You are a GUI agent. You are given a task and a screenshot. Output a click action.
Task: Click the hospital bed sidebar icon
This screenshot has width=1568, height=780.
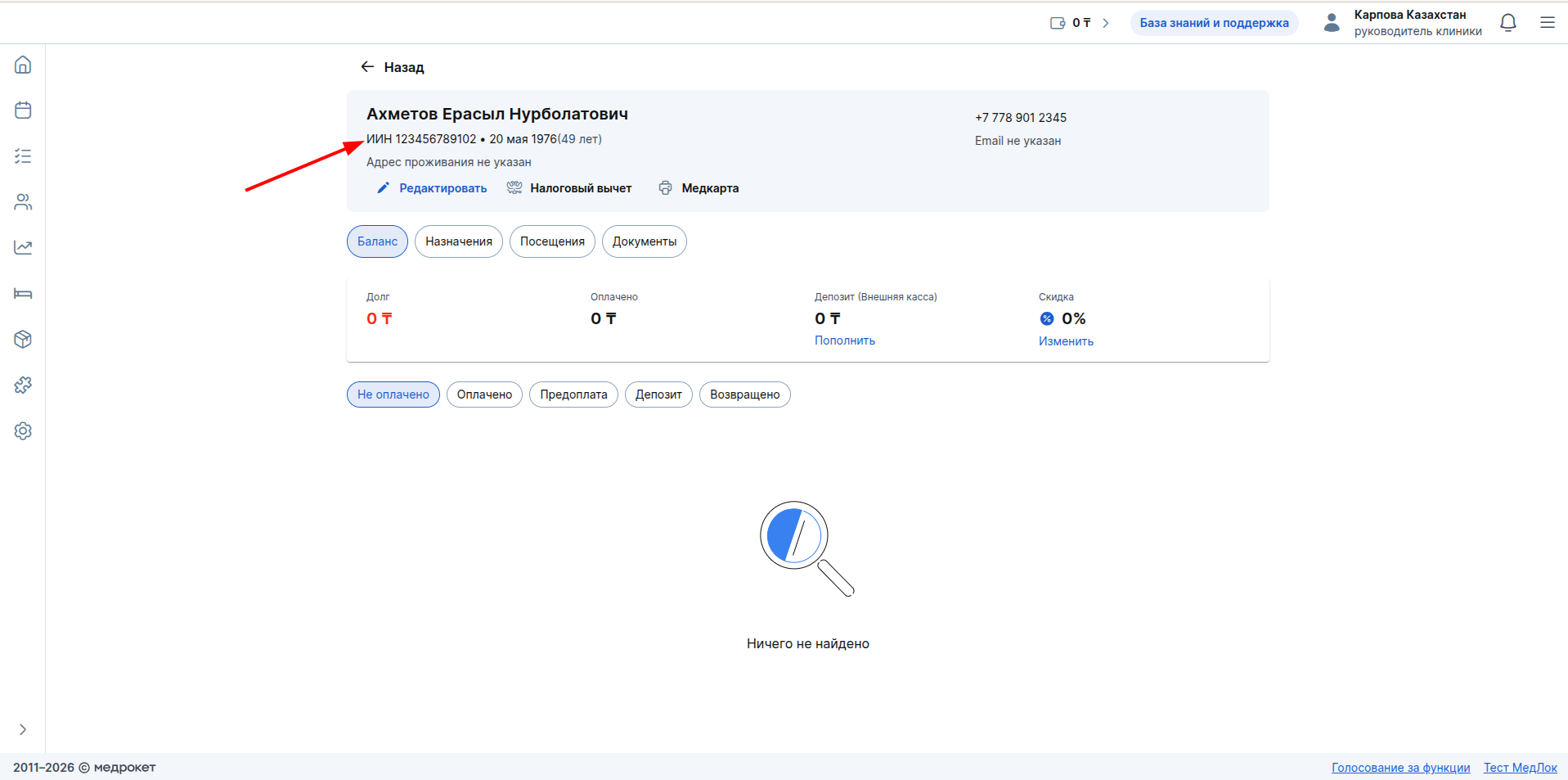point(23,294)
